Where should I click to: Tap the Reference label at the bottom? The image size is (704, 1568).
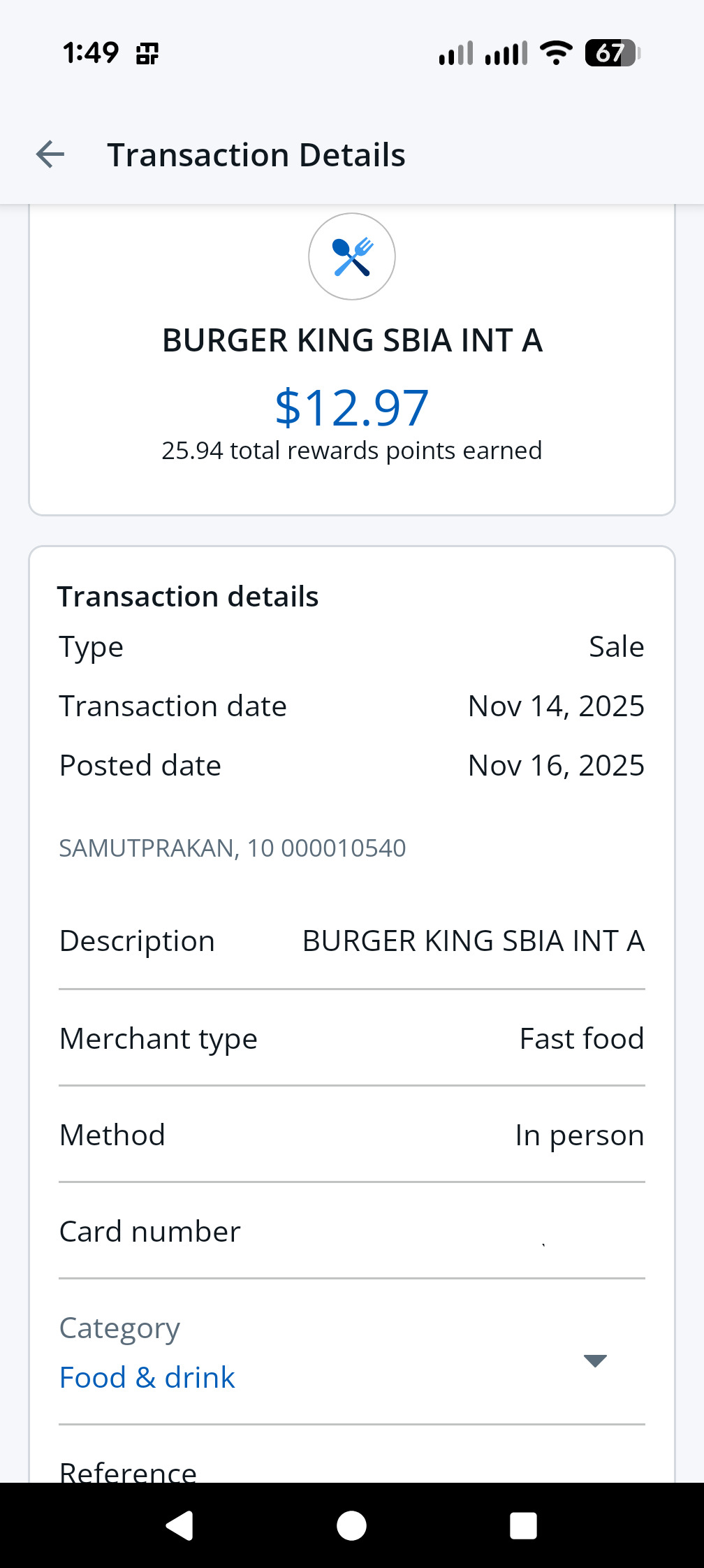click(129, 1471)
